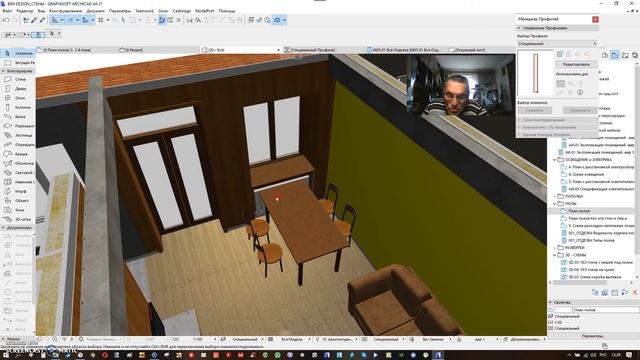Click the Find and Select magnifier icon
The width and height of the screenshot is (640, 360).
198,20
